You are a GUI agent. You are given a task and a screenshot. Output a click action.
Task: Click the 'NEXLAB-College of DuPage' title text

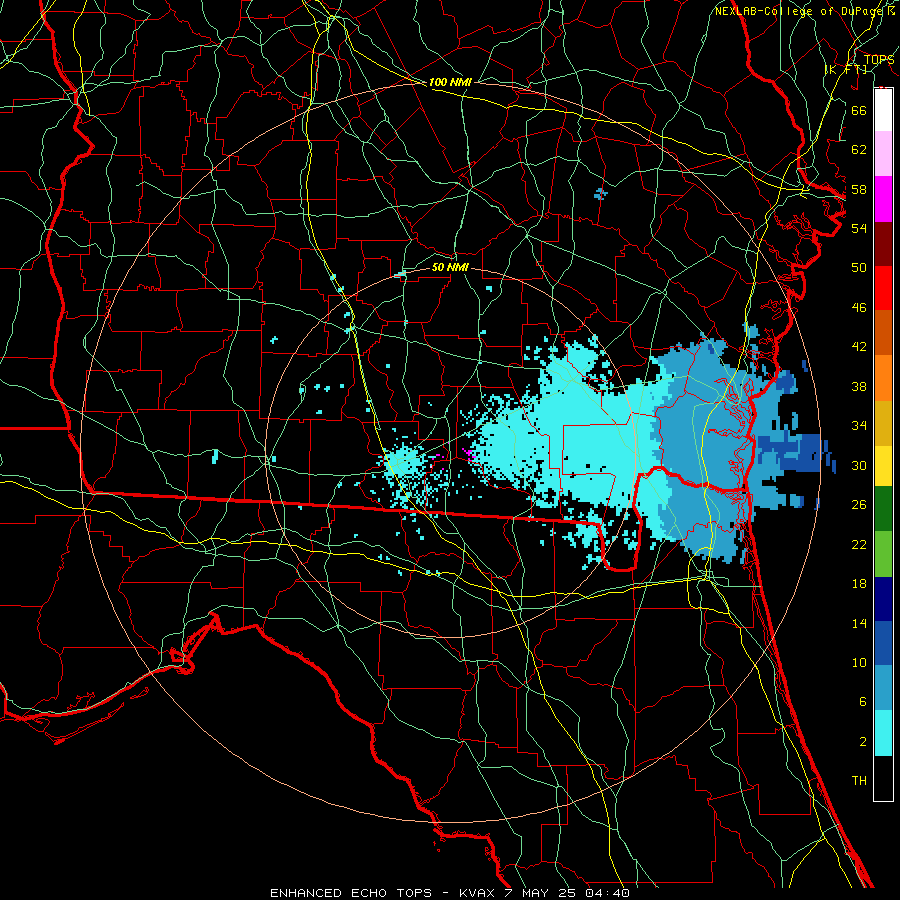tap(798, 11)
